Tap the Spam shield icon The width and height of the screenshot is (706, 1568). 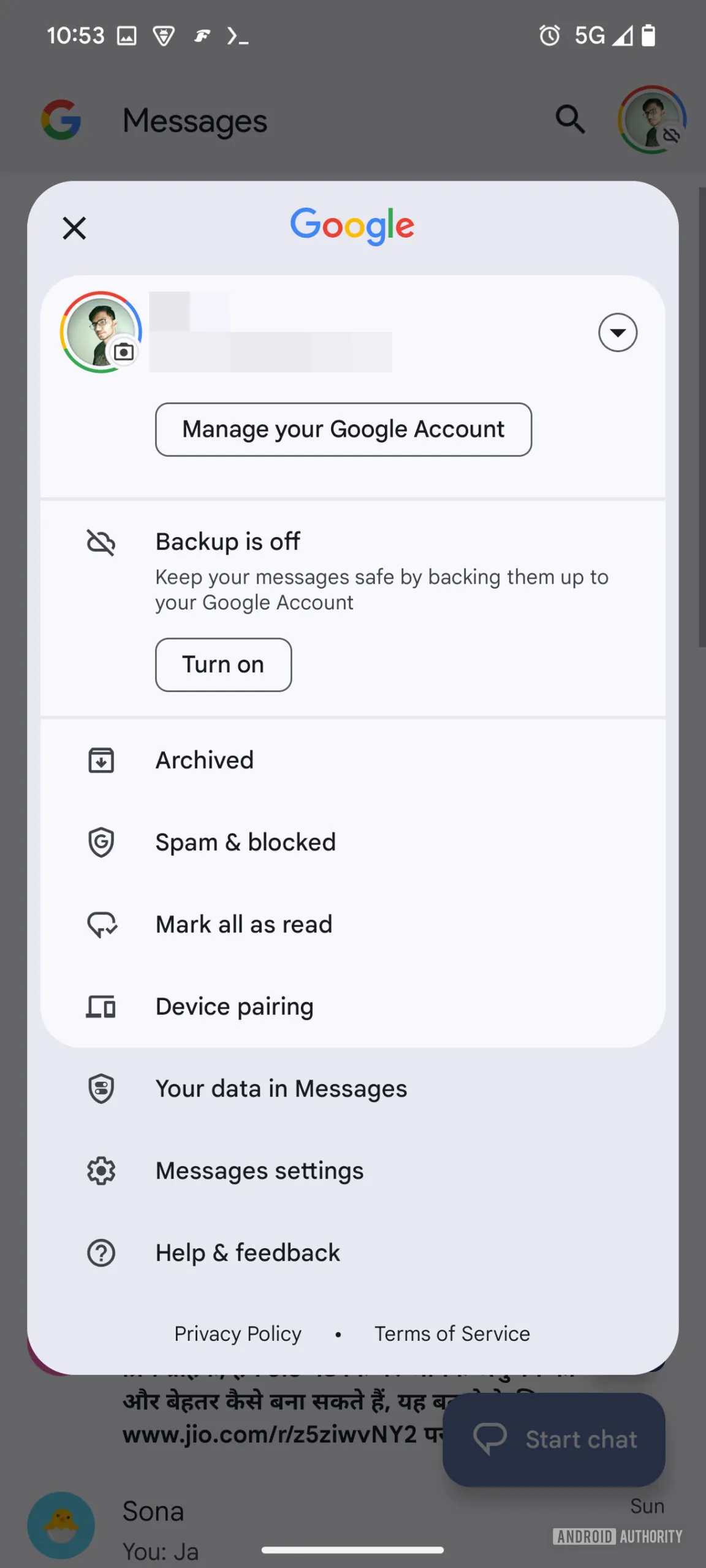click(101, 842)
